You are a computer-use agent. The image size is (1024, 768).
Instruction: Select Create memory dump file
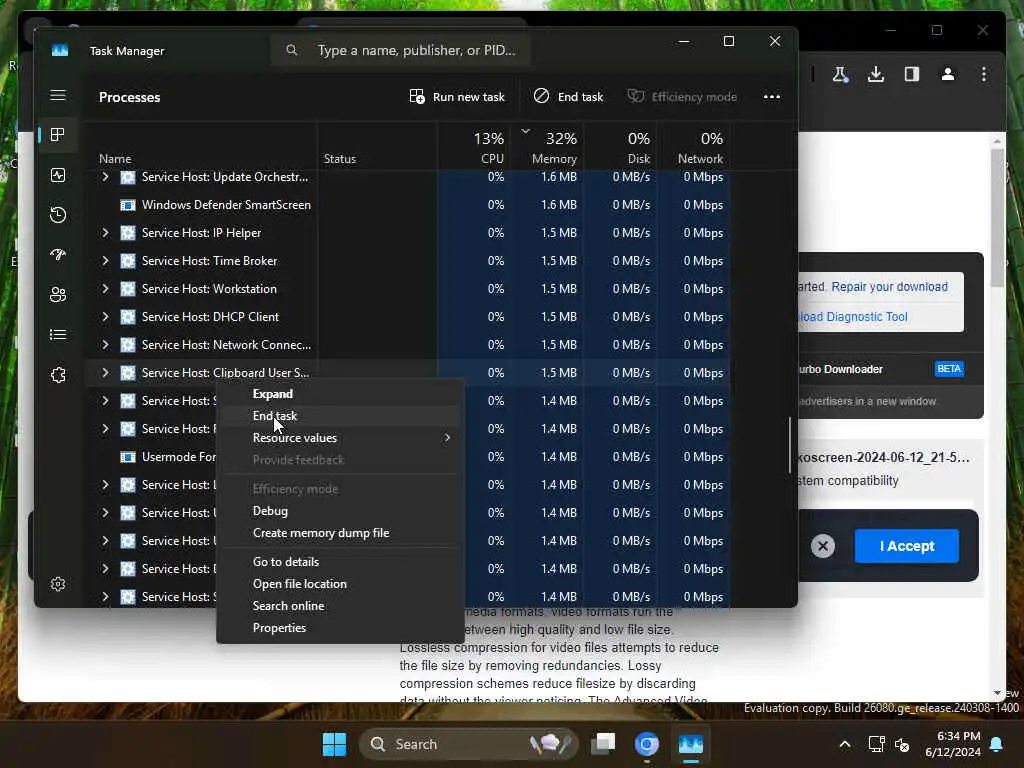point(340,533)
